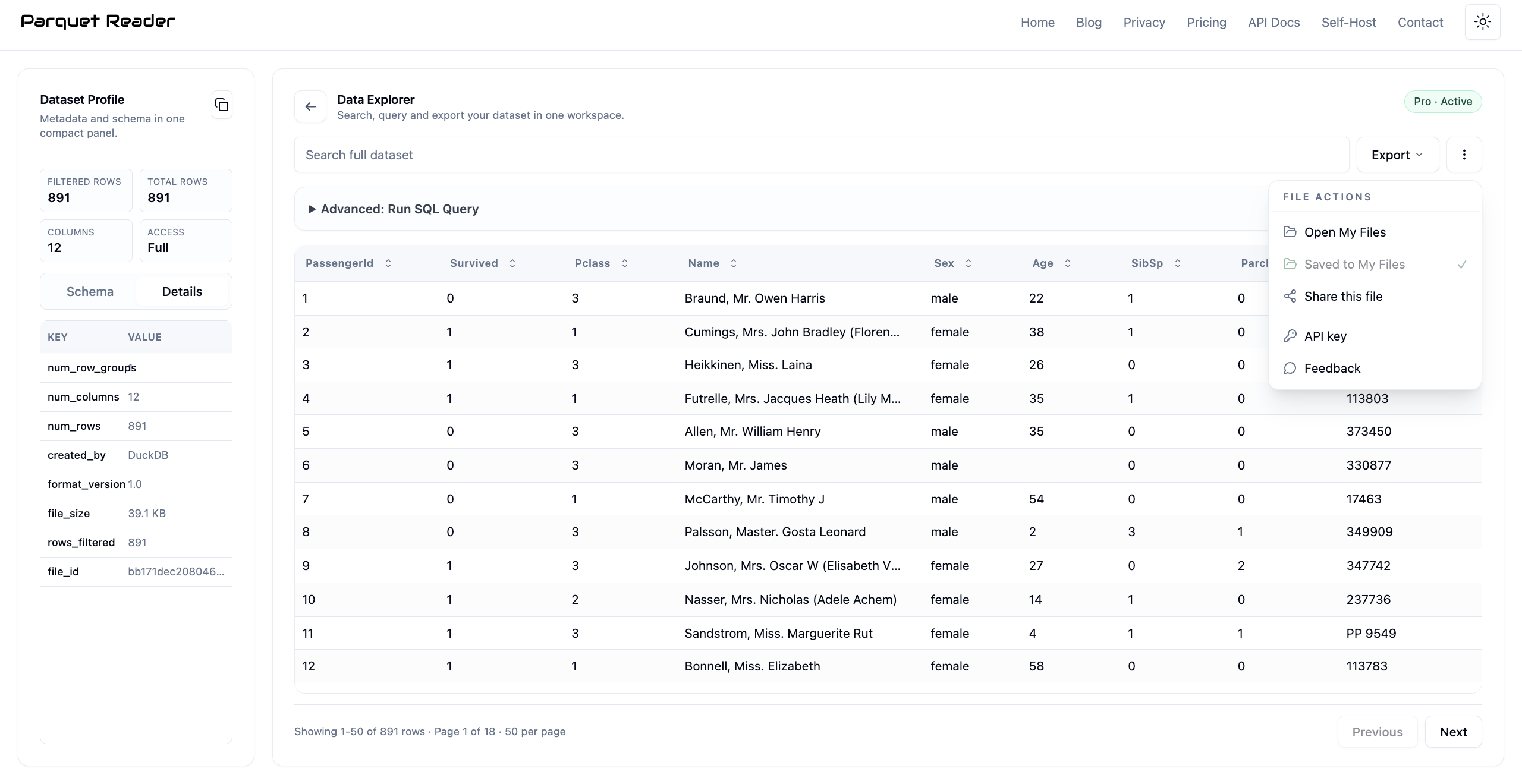
Task: Go to the Home nav link
Action: tap(1037, 22)
